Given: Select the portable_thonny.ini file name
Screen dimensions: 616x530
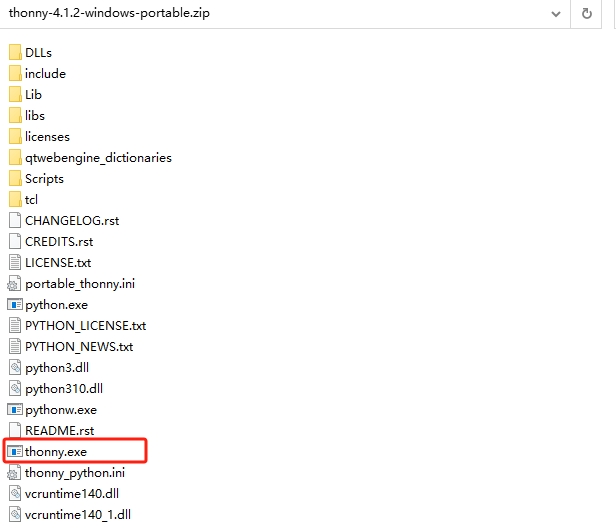Looking at the screenshot, I should point(80,284).
